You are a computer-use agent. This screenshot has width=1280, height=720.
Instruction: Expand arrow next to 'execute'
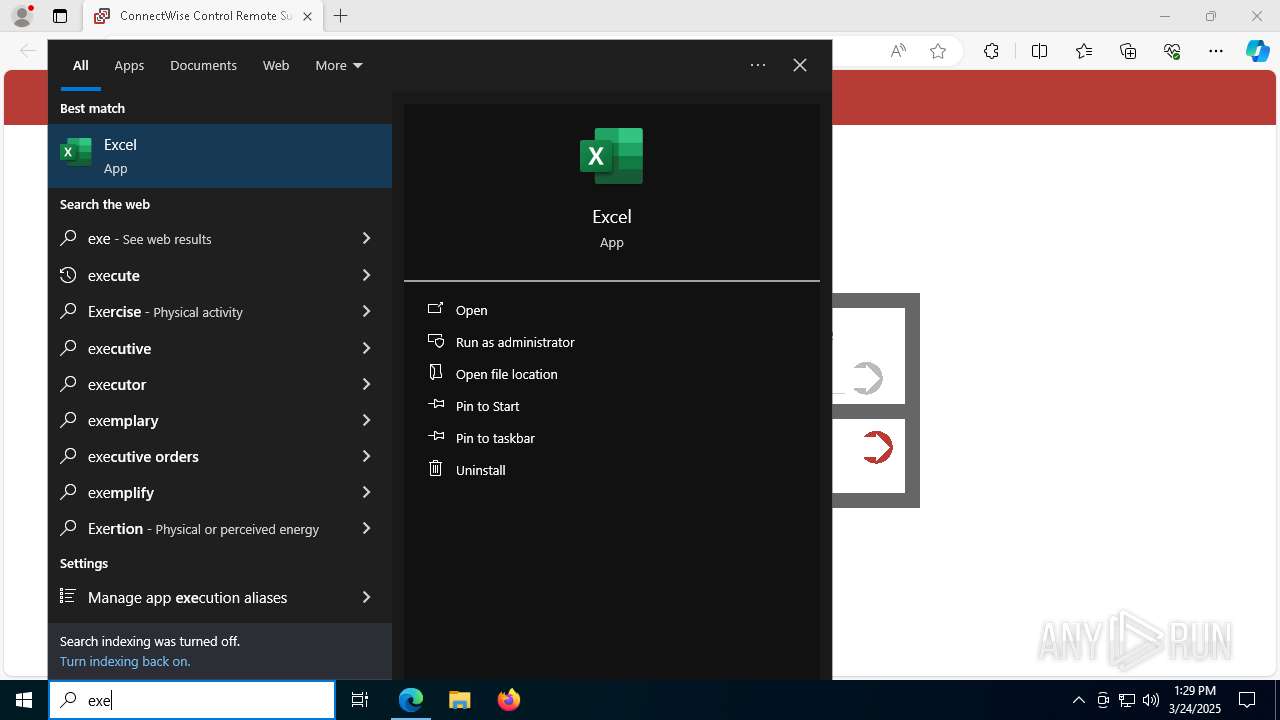[x=366, y=275]
